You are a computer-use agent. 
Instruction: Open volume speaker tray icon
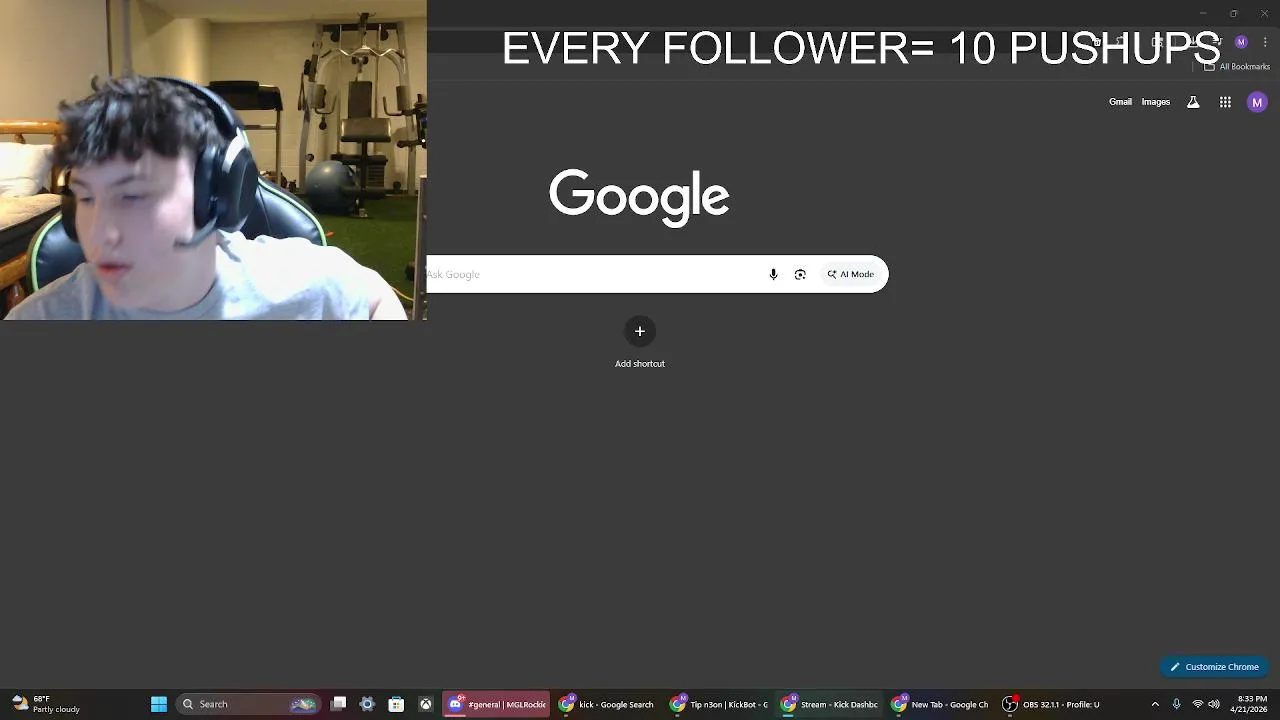[1214, 704]
